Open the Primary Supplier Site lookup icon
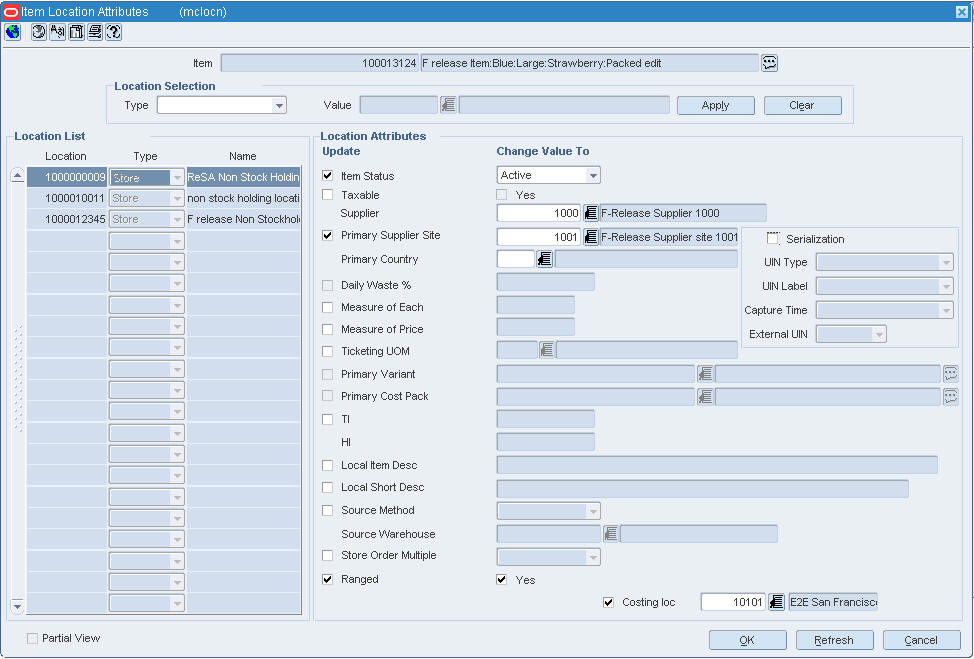Image resolution: width=974 pixels, height=659 pixels. coord(590,237)
